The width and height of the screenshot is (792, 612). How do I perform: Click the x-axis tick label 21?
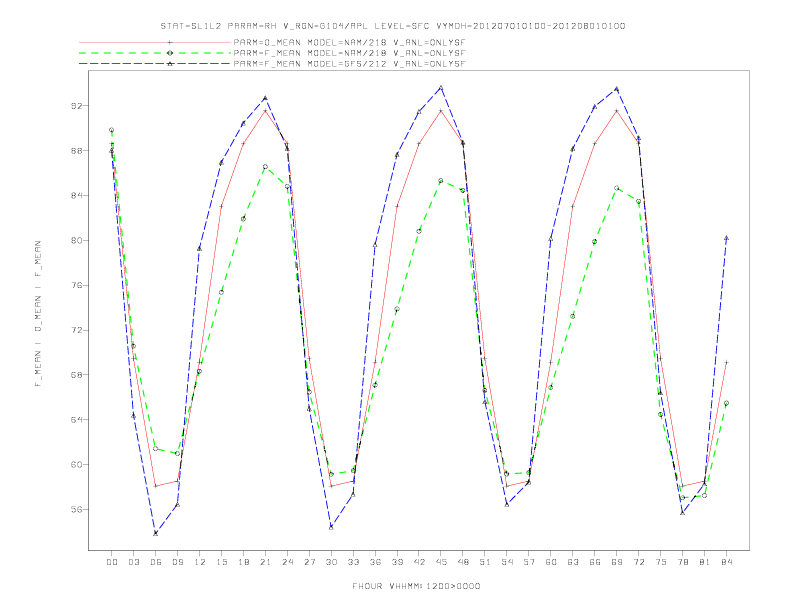click(265, 562)
